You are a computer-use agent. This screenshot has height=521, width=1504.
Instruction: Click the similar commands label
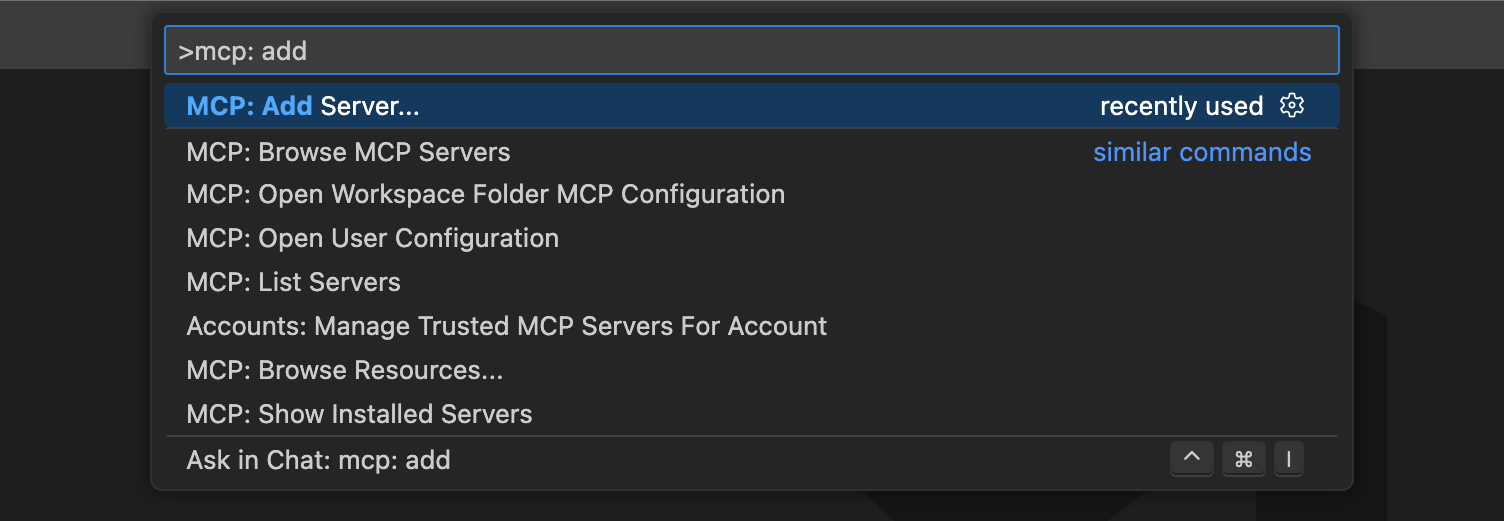tap(1201, 152)
